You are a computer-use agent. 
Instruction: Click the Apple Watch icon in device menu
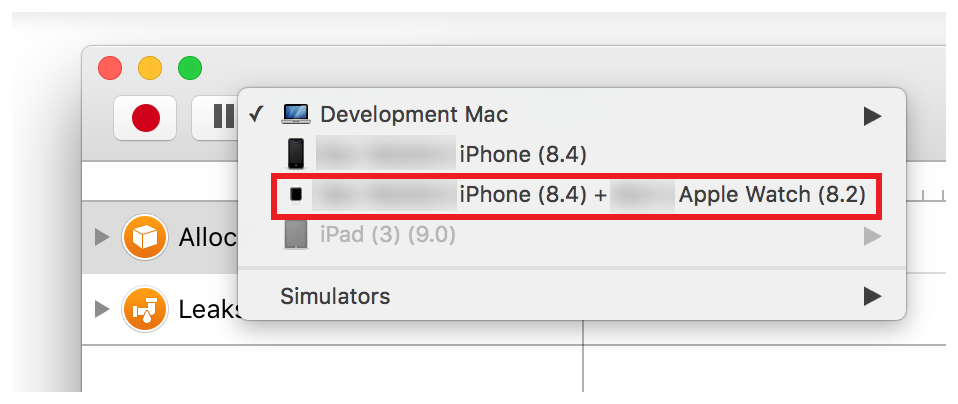pyautogui.click(x=296, y=195)
